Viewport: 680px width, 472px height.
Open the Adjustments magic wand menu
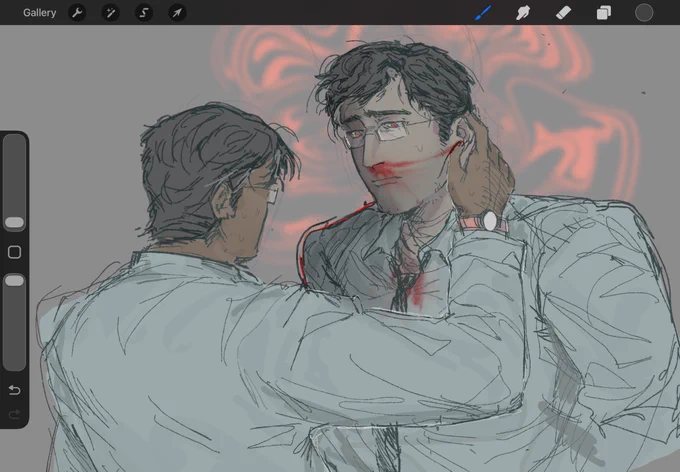111,13
